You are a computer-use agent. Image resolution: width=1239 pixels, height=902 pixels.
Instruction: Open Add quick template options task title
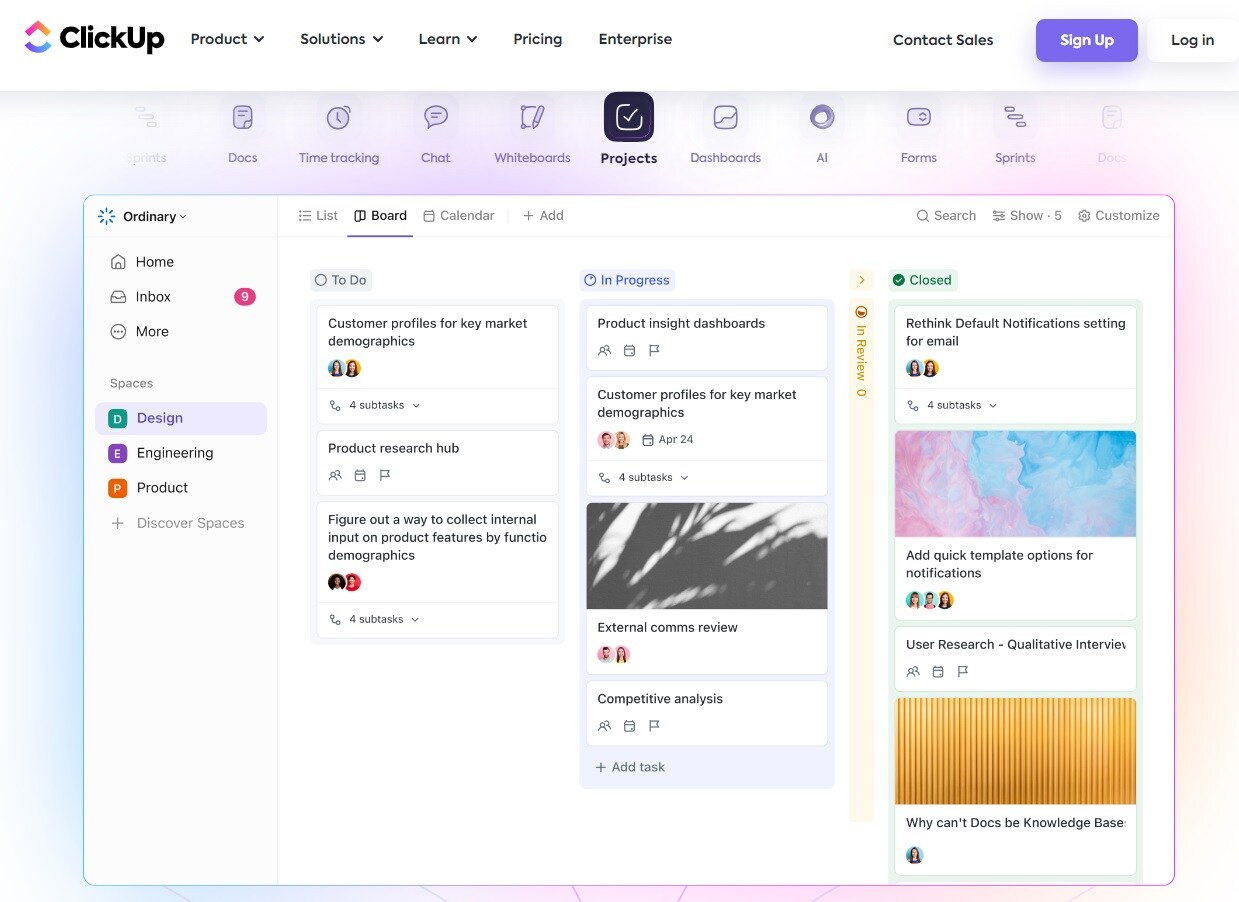pyautogui.click(x=999, y=564)
